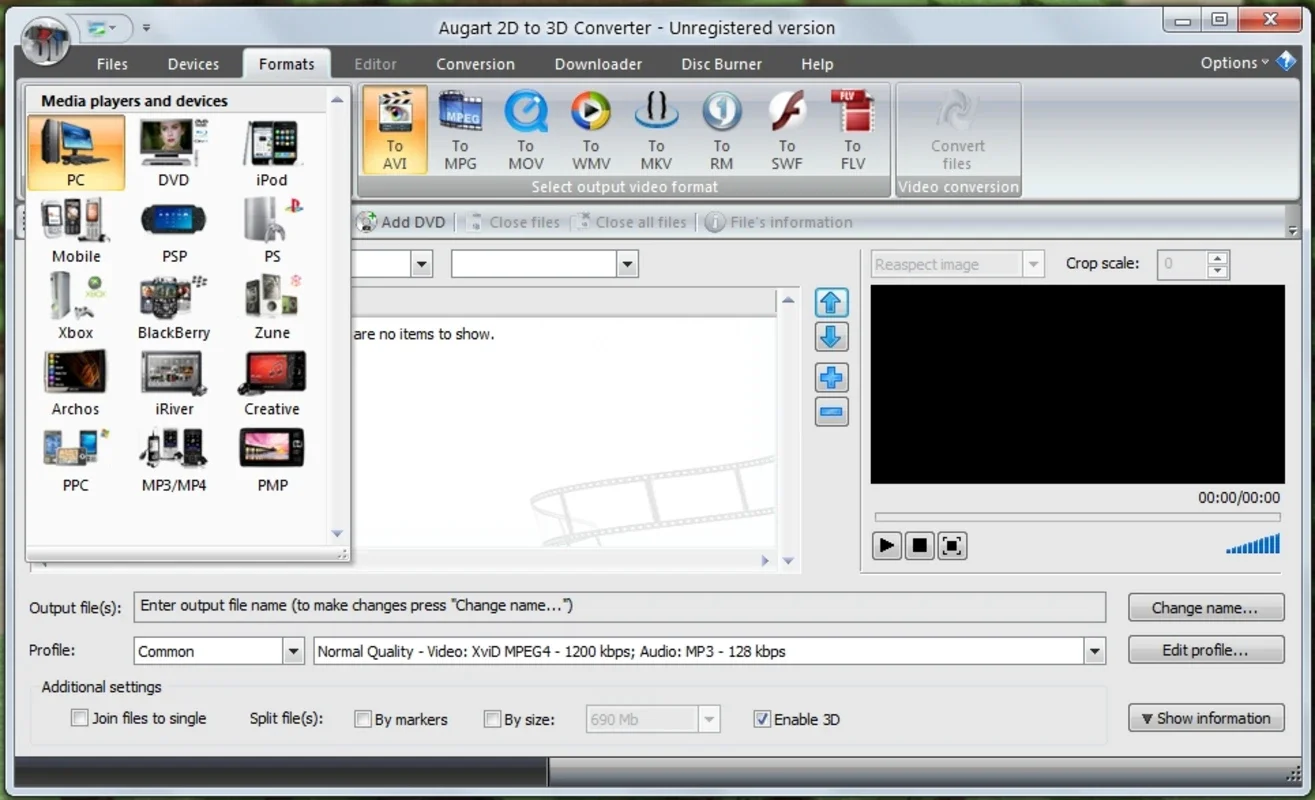Set output format To AVI

click(x=395, y=130)
